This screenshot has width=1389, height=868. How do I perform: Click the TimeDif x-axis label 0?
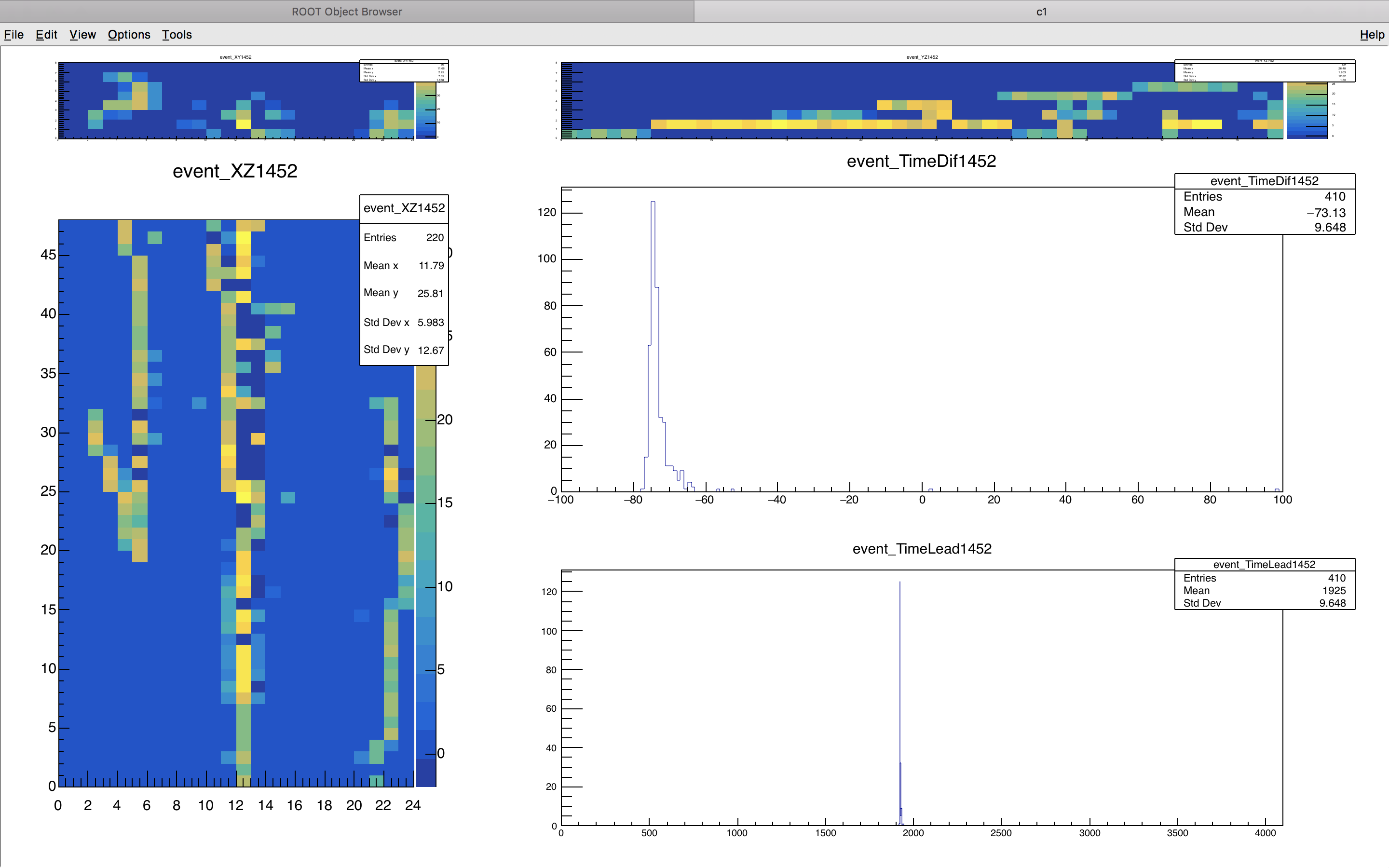pyautogui.click(x=922, y=500)
